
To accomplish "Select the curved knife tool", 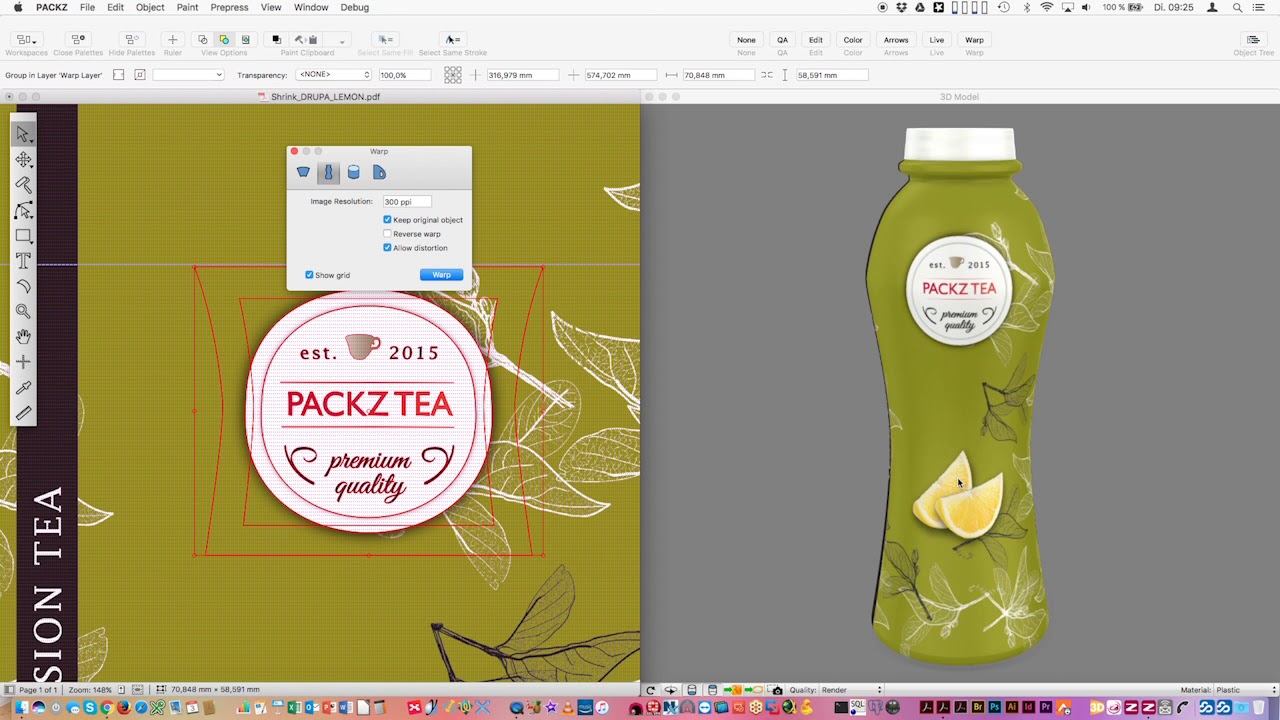I will pos(23,286).
